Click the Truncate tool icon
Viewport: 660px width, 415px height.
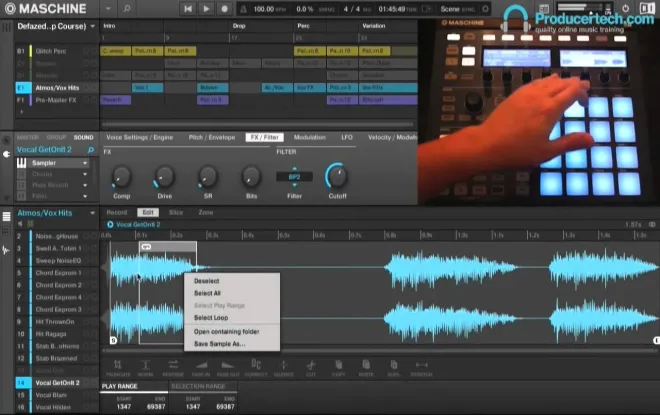(x=118, y=364)
